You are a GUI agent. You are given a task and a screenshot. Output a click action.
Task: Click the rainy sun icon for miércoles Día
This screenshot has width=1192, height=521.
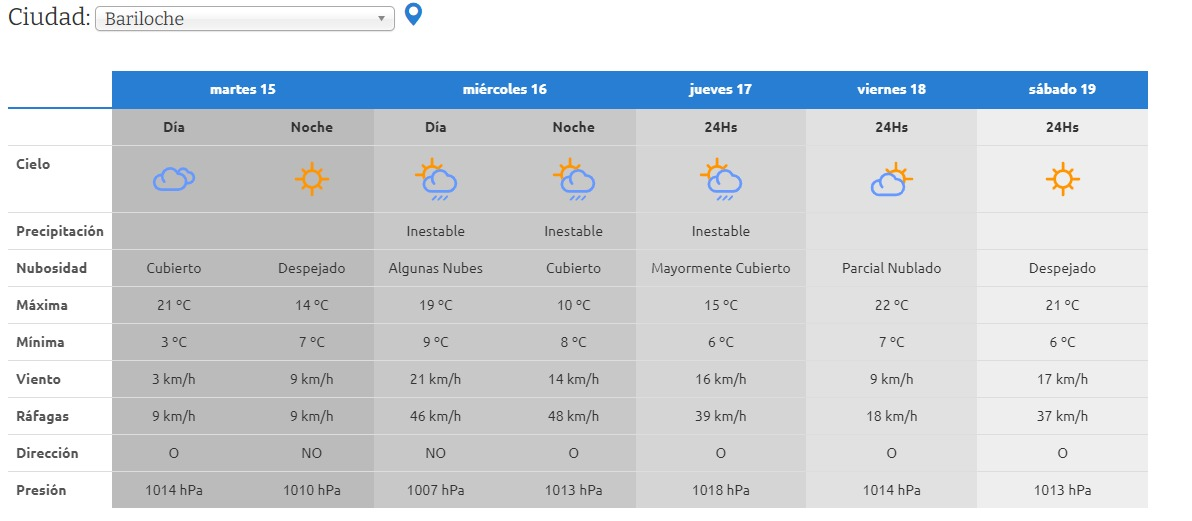coord(436,179)
